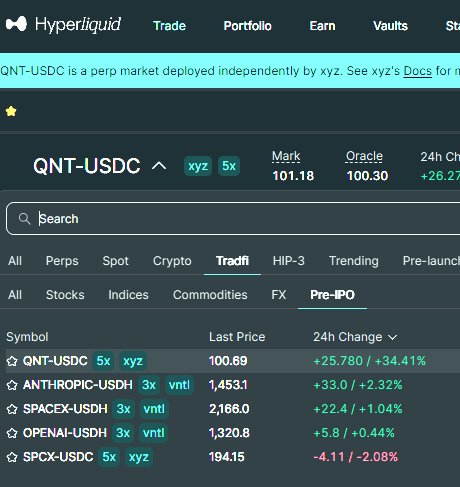Image resolution: width=460 pixels, height=487 pixels.
Task: Click the vntl badge in ANTHROPIC-USDH row
Action: 179,385
